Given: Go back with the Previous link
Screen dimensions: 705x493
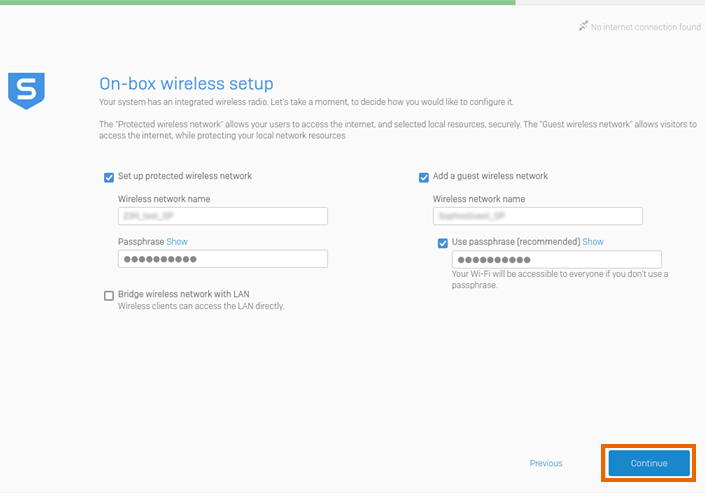Looking at the screenshot, I should tap(546, 464).
